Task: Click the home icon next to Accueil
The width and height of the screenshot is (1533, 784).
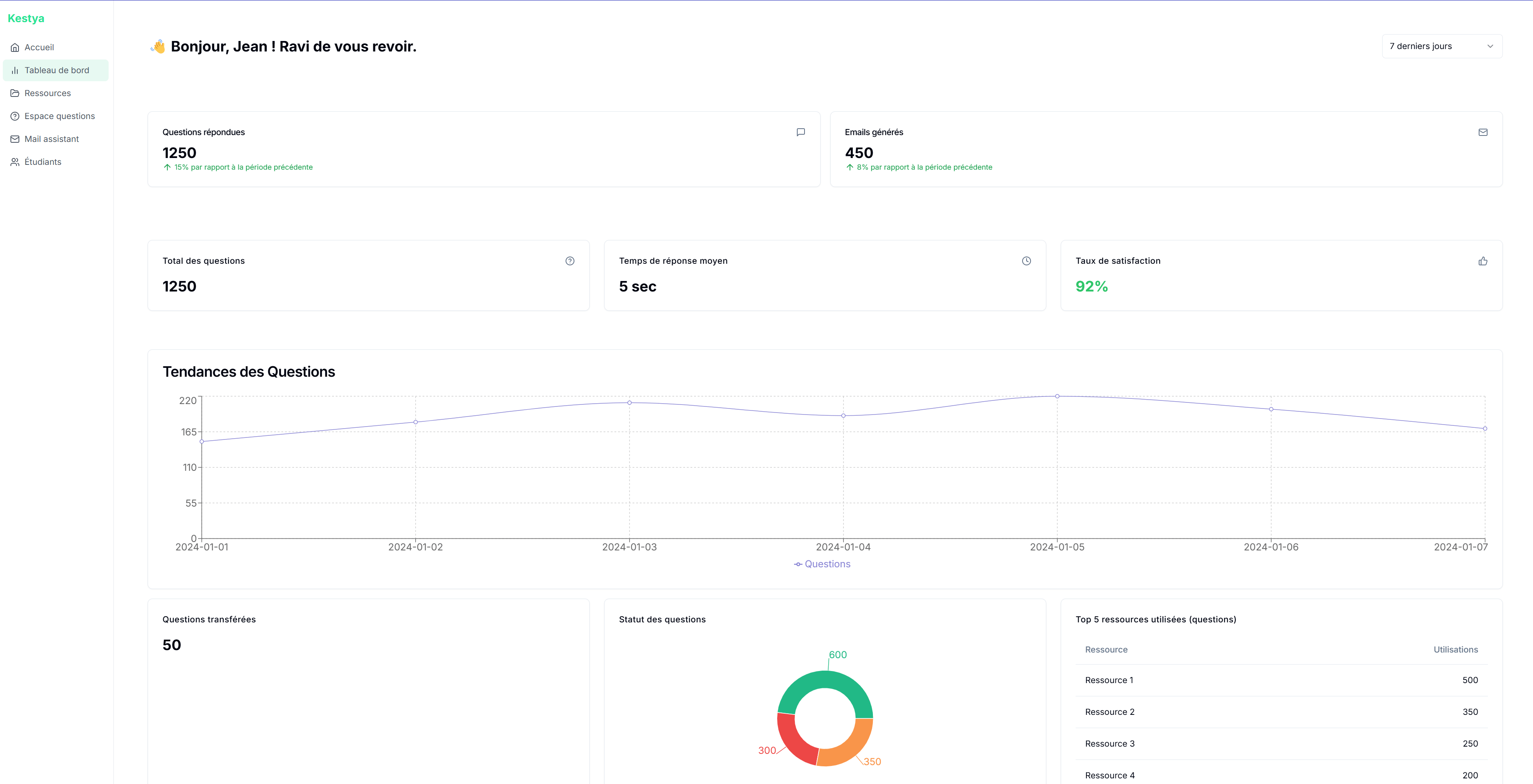Action: click(x=14, y=47)
